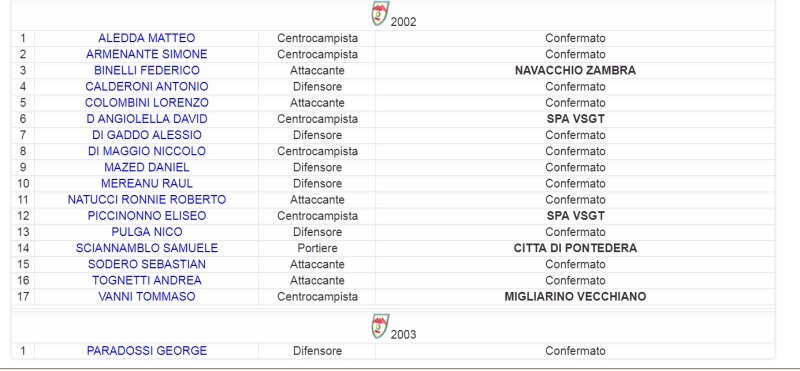Click PULGA NICO player link

(146, 232)
